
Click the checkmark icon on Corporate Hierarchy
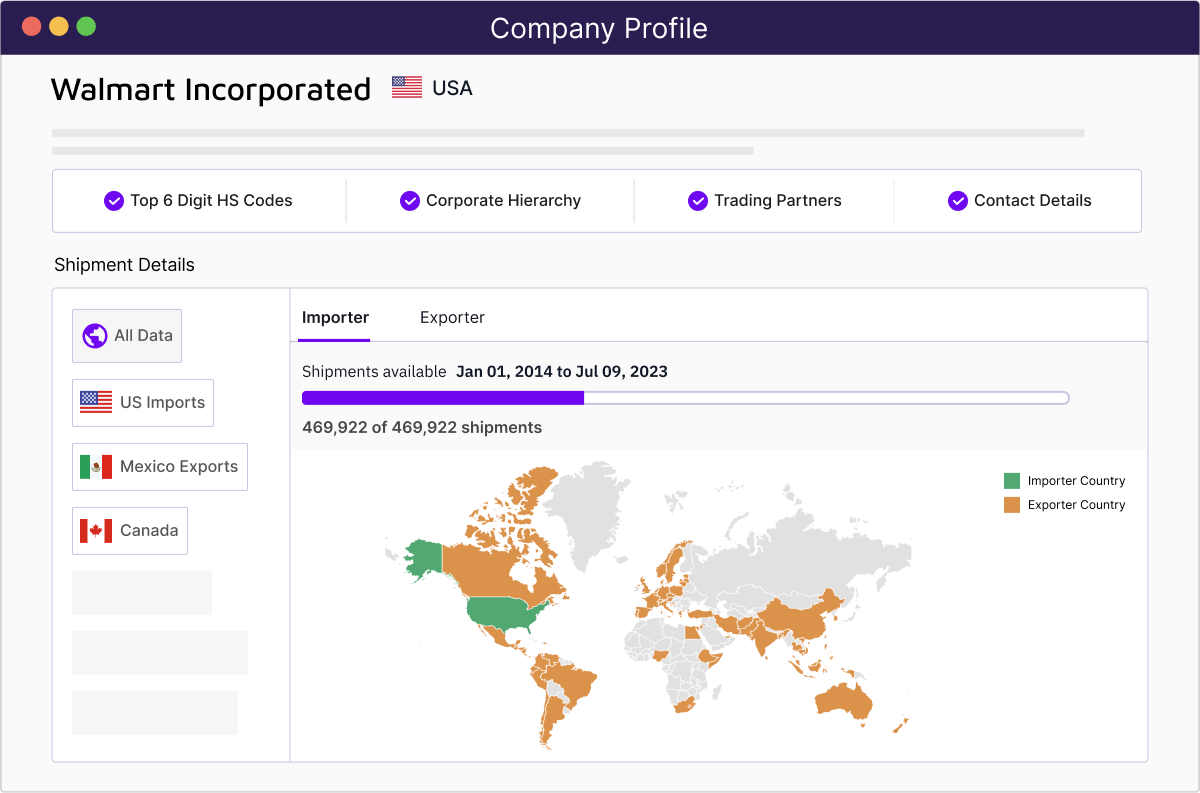pyautogui.click(x=410, y=200)
